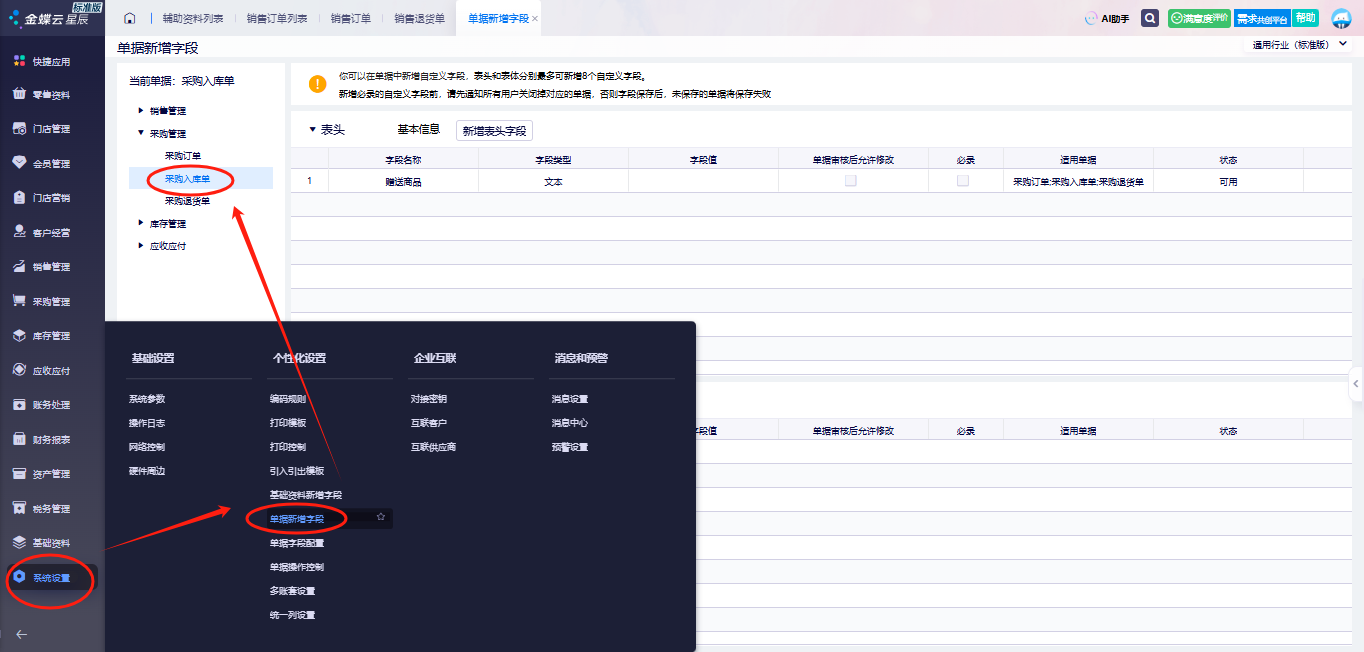The width and height of the screenshot is (1364, 652).
Task: Collapse the 采购管理 tree node
Action: coord(141,133)
